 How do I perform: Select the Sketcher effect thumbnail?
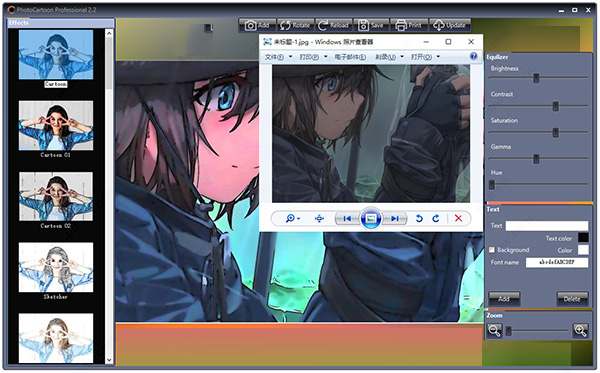click(x=56, y=267)
